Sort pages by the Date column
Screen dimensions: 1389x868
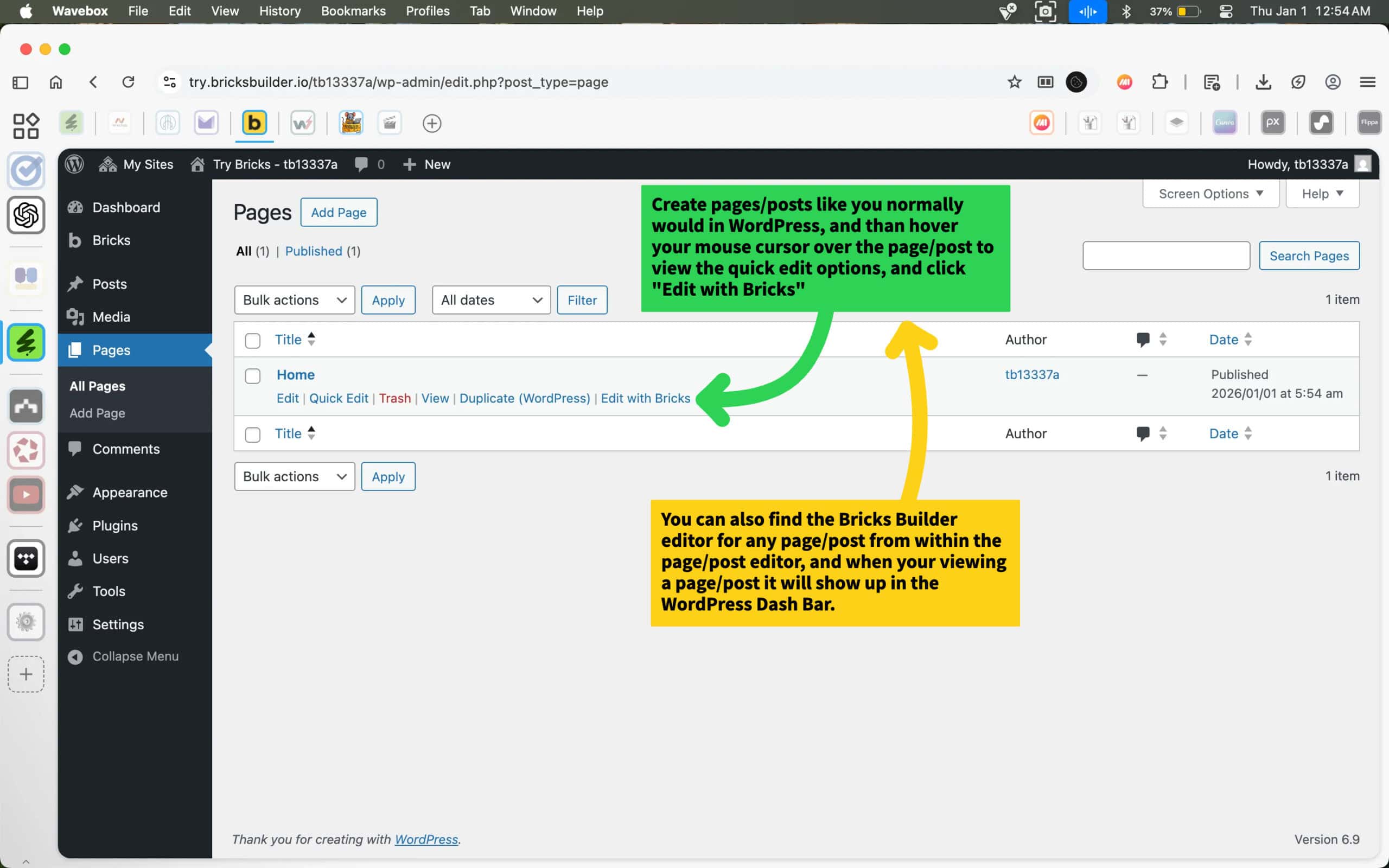point(1223,340)
